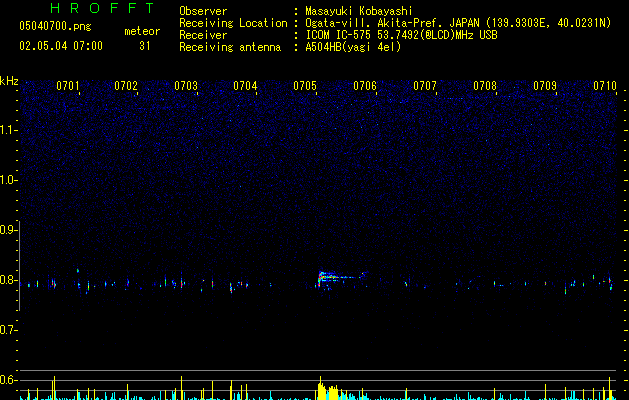Select observer name Masayuki Kobayashi

tap(359, 11)
